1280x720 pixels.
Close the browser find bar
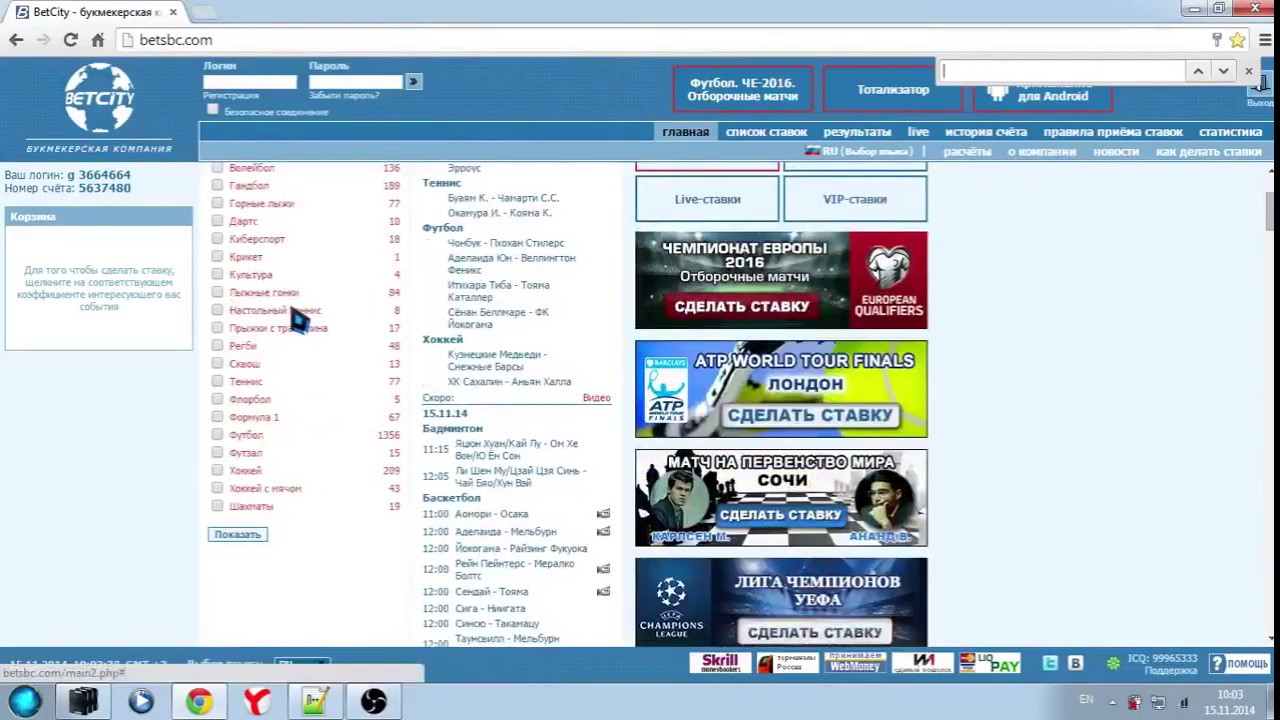(1248, 71)
